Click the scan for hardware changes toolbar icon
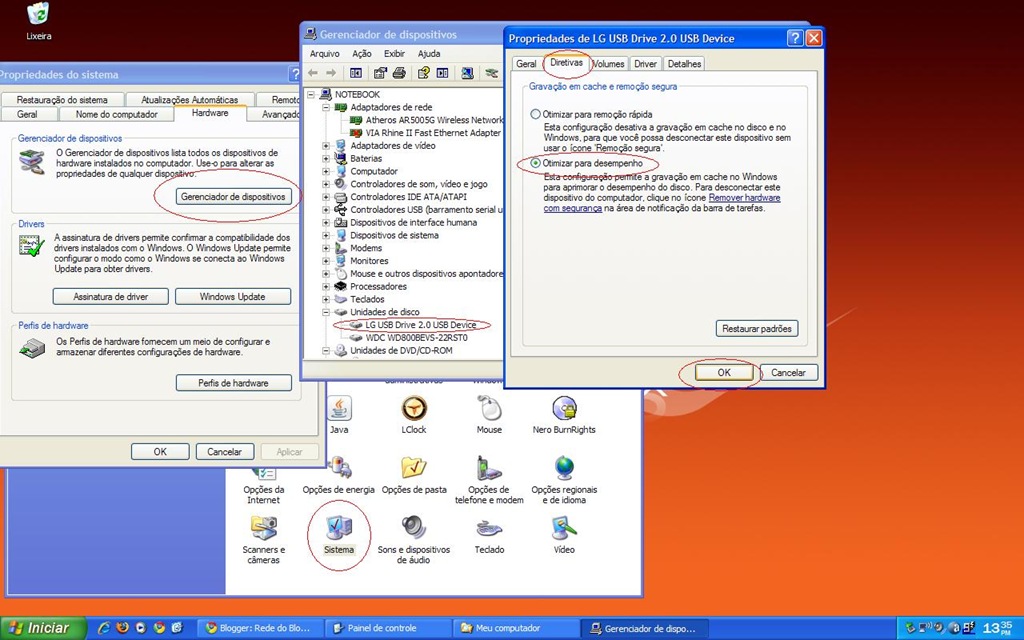 (x=467, y=73)
